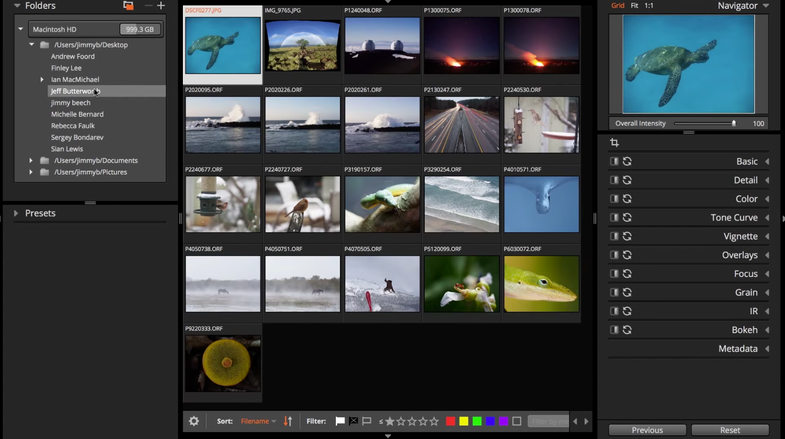
Task: Filter by white pick flag
Action: coord(340,422)
